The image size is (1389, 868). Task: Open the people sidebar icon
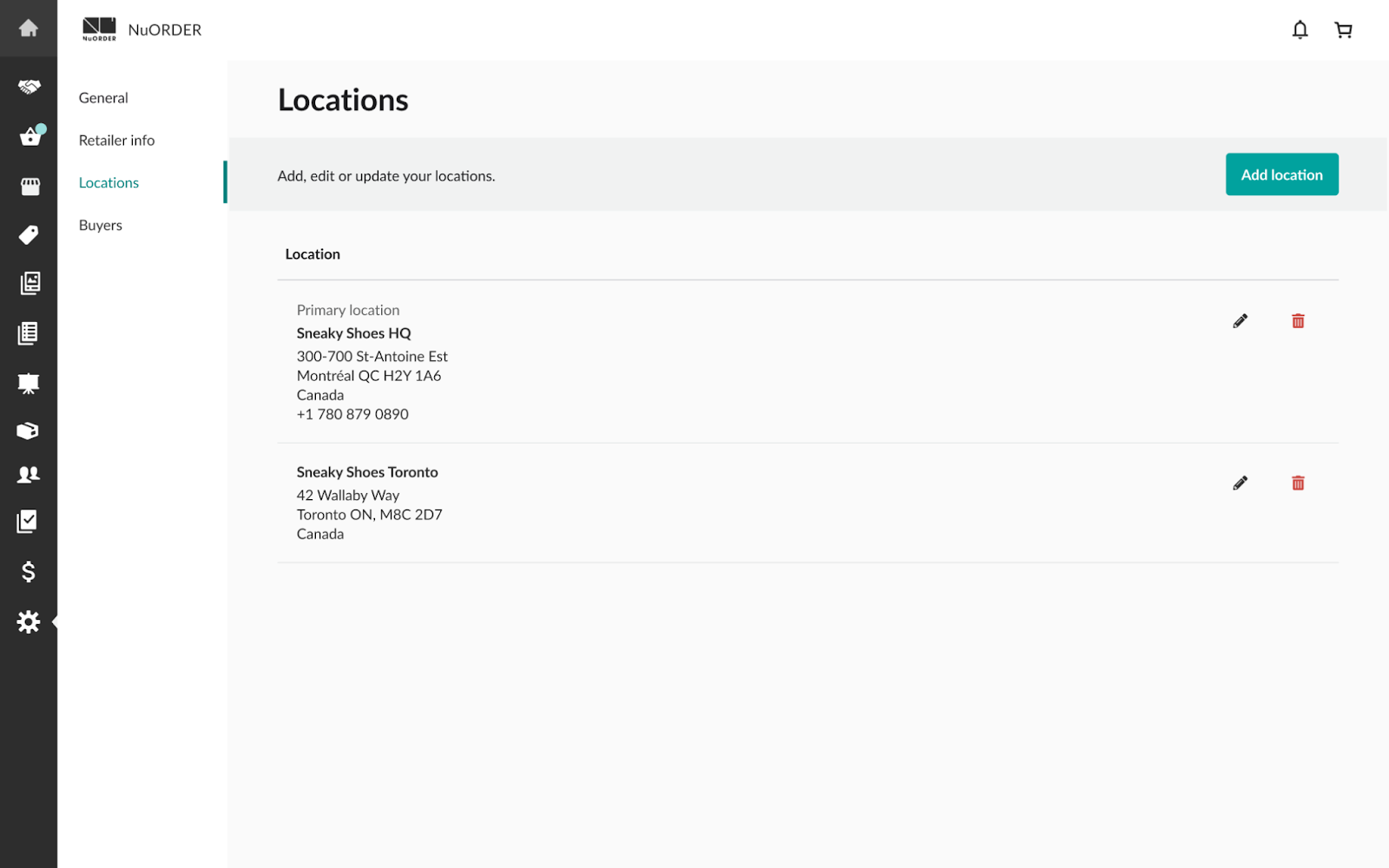click(x=29, y=475)
